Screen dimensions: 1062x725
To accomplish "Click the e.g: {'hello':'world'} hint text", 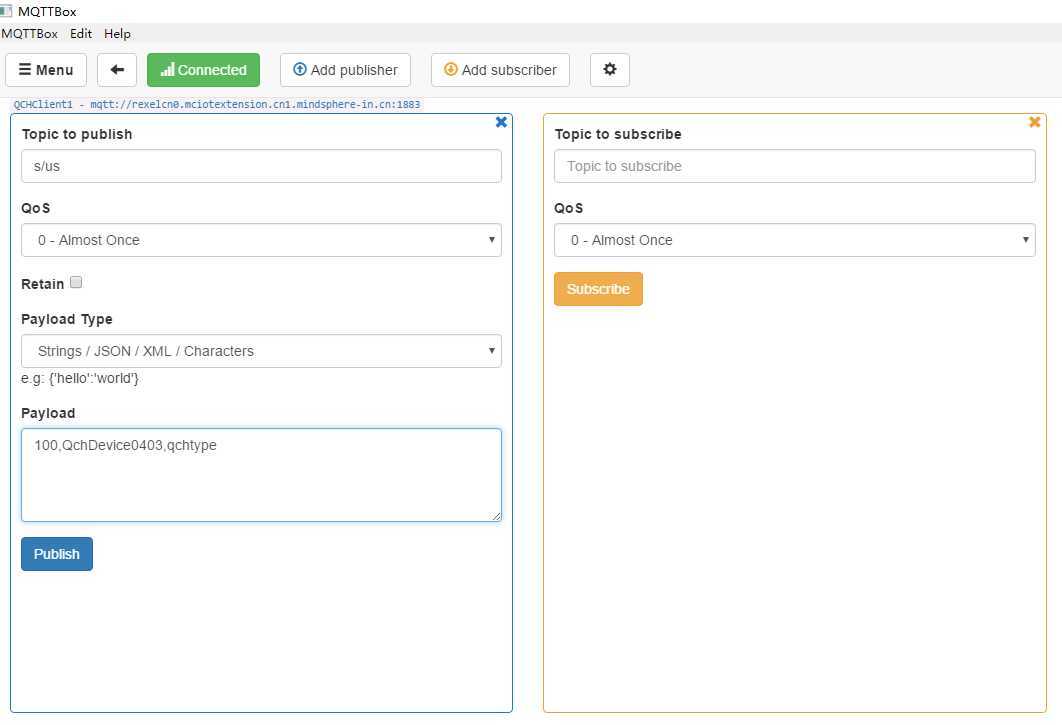I will click(x=80, y=379).
